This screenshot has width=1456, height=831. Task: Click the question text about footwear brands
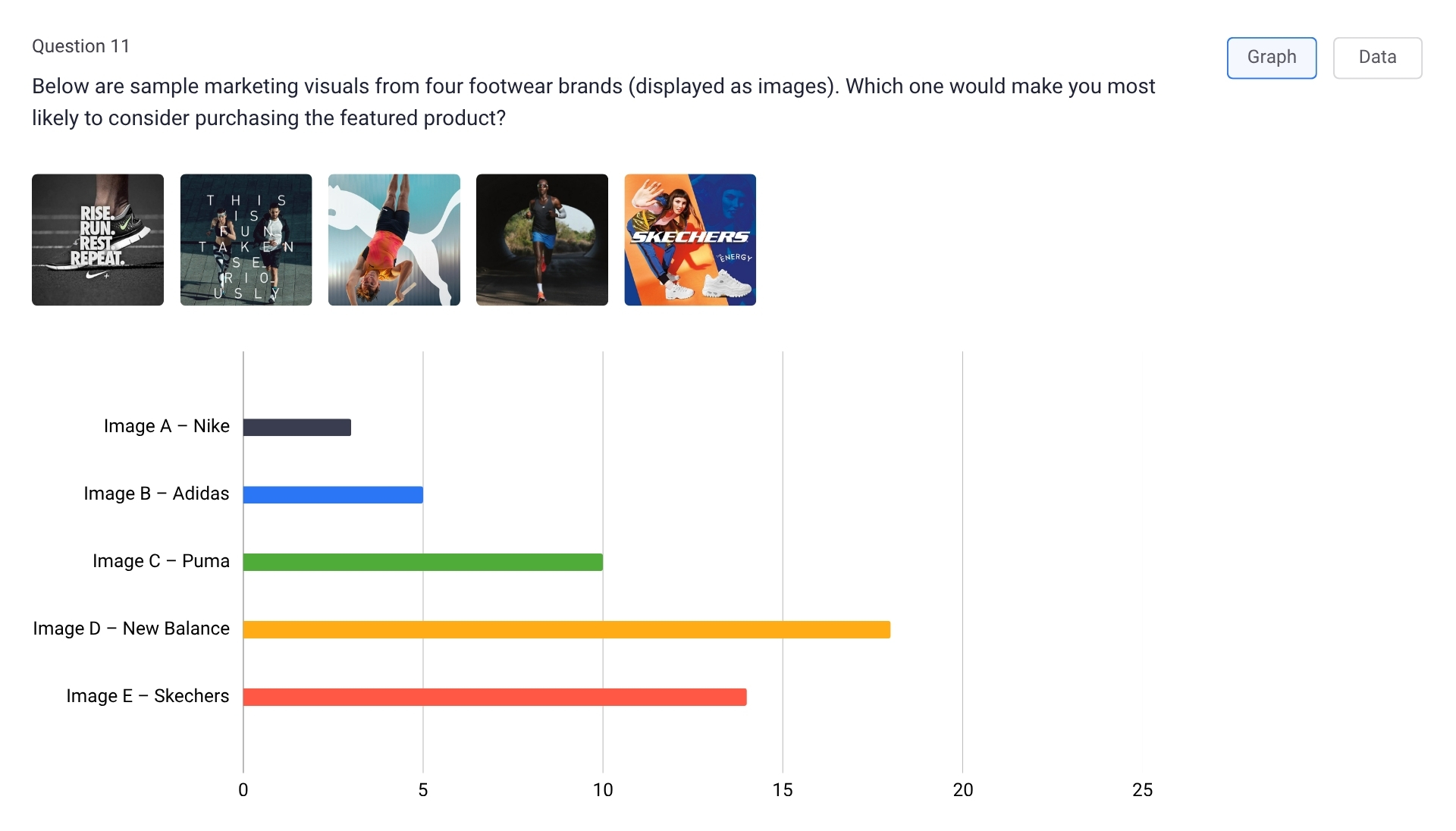coord(591,102)
